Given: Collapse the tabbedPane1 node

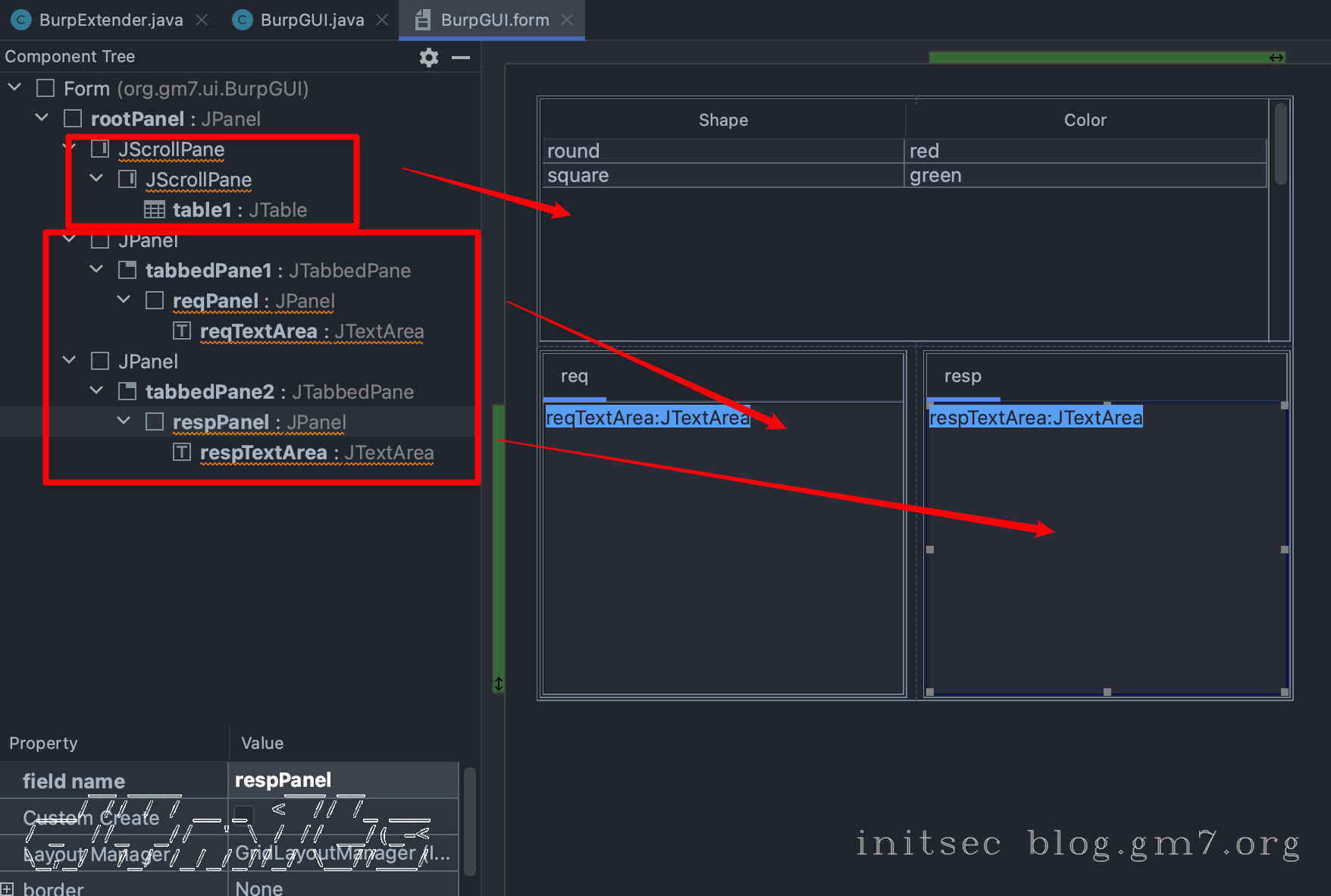Looking at the screenshot, I should tap(96, 269).
